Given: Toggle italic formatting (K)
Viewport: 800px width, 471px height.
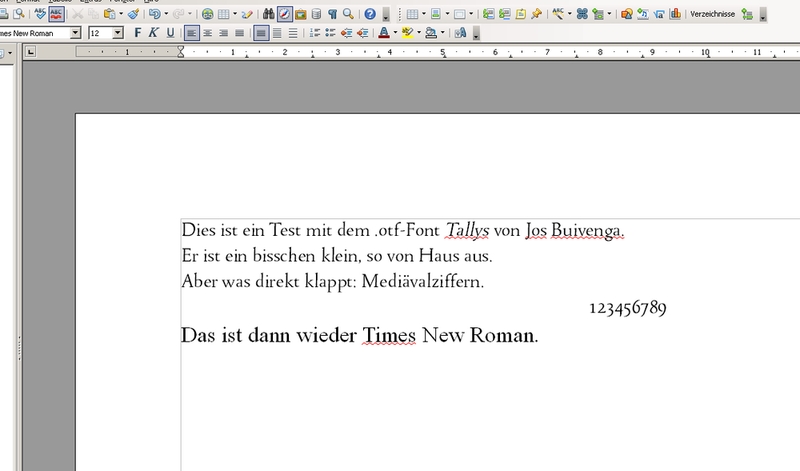Looking at the screenshot, I should click(x=153, y=33).
